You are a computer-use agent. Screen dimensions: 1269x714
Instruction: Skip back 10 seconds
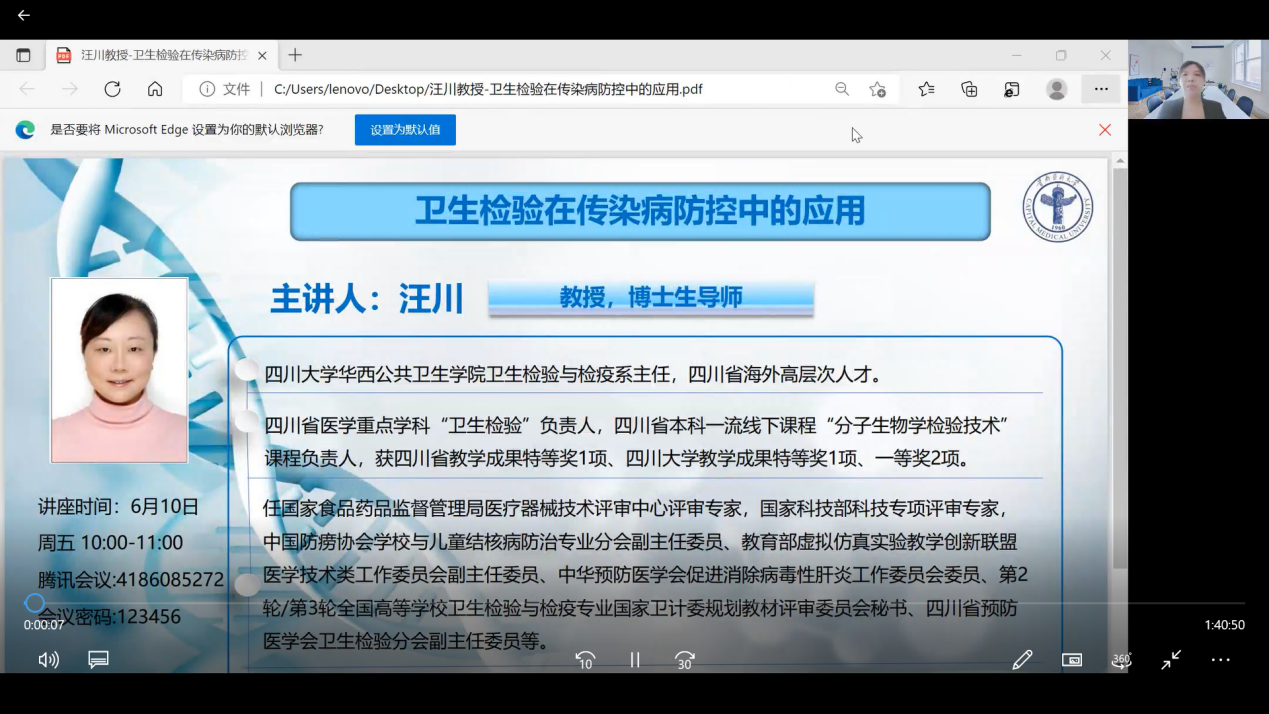(x=585, y=660)
